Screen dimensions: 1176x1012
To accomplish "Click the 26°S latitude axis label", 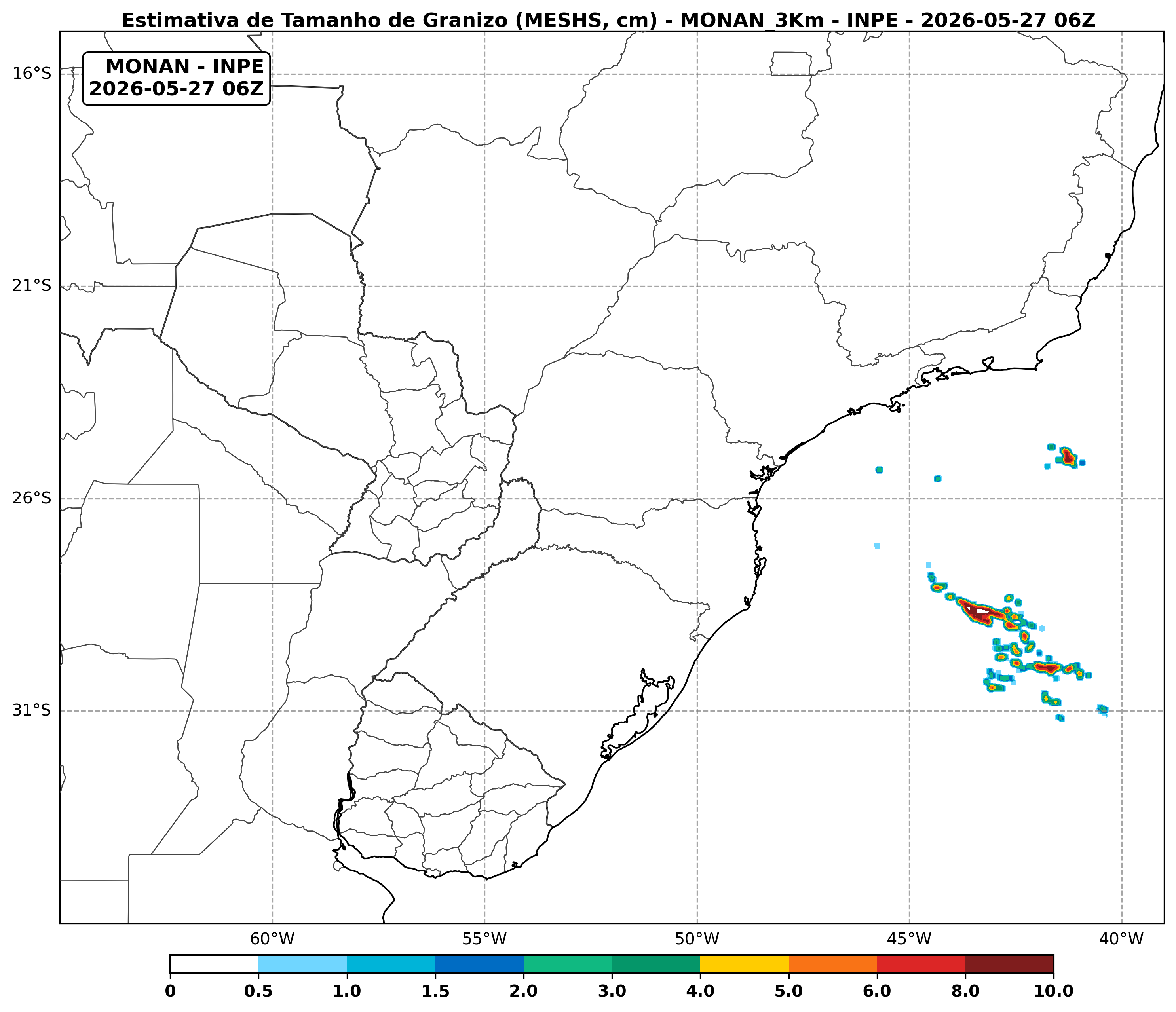I will click(x=32, y=498).
